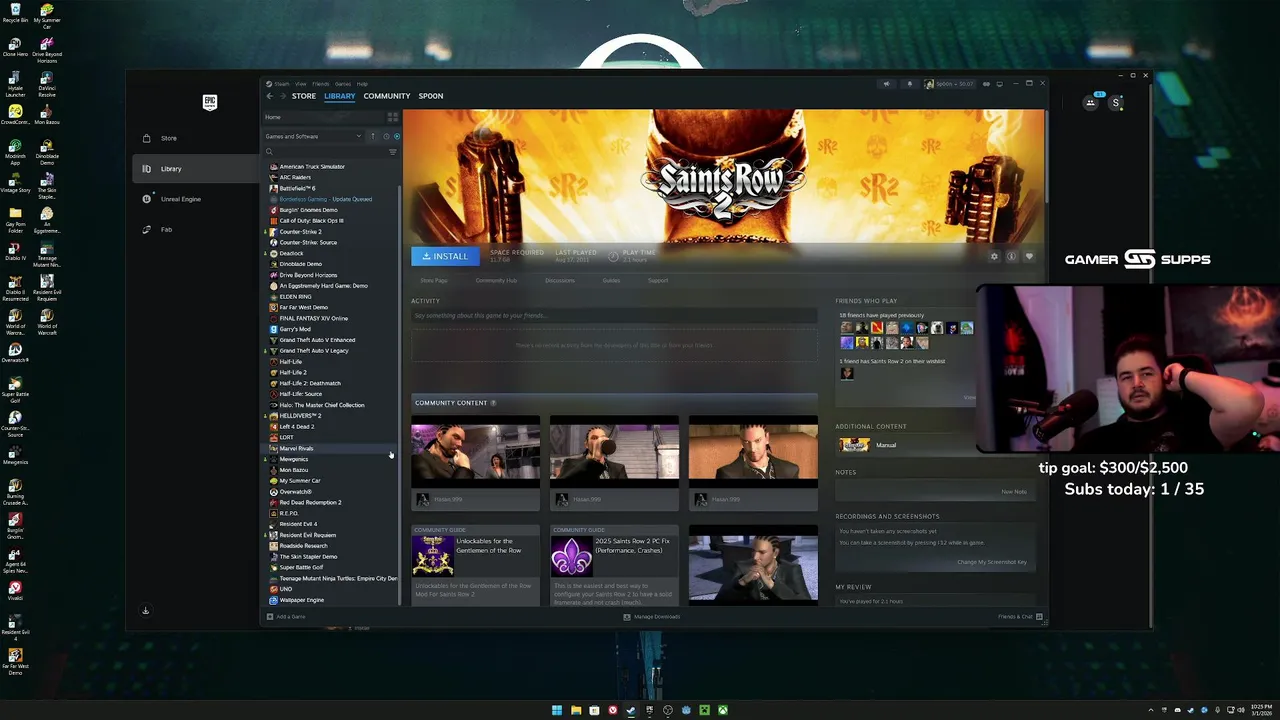Image resolution: width=1280 pixels, height=720 pixels.
Task: Open Epic launcher friends icon
Action: 1091,102
